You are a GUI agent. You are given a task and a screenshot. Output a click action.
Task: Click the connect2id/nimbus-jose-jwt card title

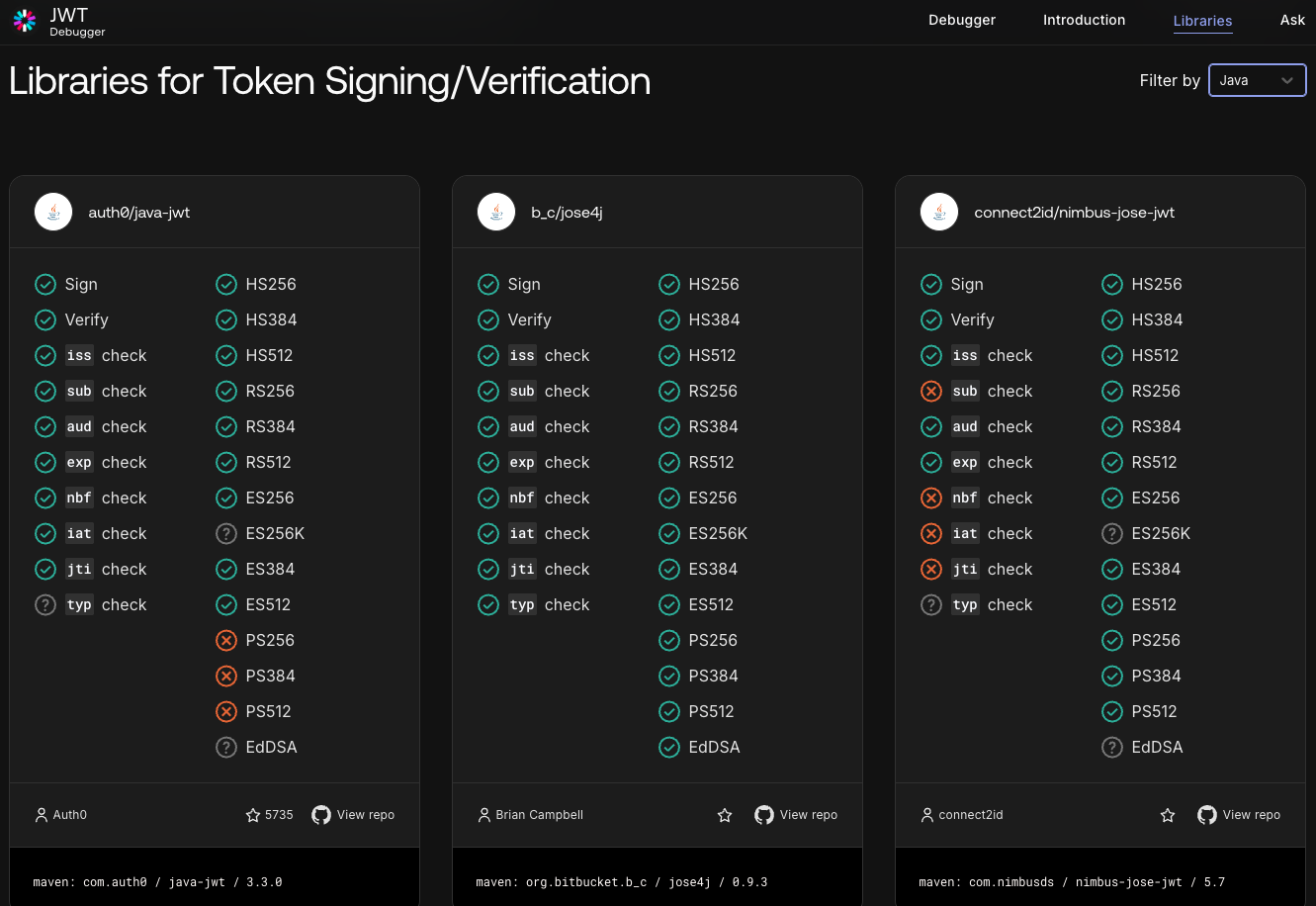coord(1074,212)
